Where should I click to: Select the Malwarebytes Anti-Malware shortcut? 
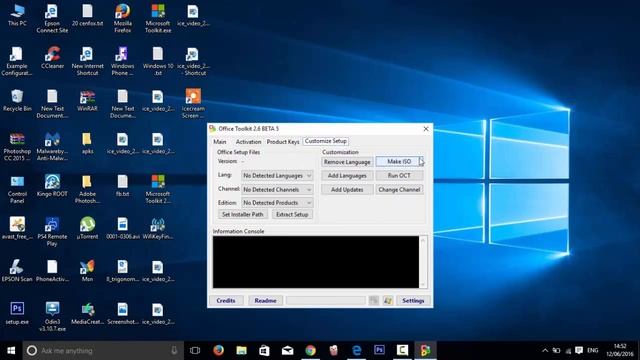[52, 146]
